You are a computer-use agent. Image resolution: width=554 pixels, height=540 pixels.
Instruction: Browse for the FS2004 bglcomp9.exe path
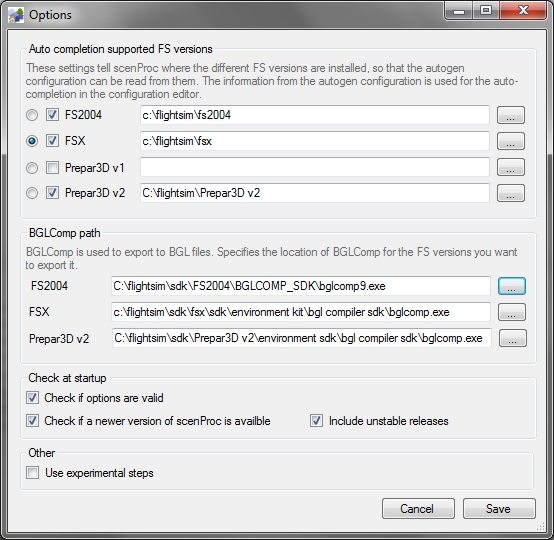(x=512, y=286)
